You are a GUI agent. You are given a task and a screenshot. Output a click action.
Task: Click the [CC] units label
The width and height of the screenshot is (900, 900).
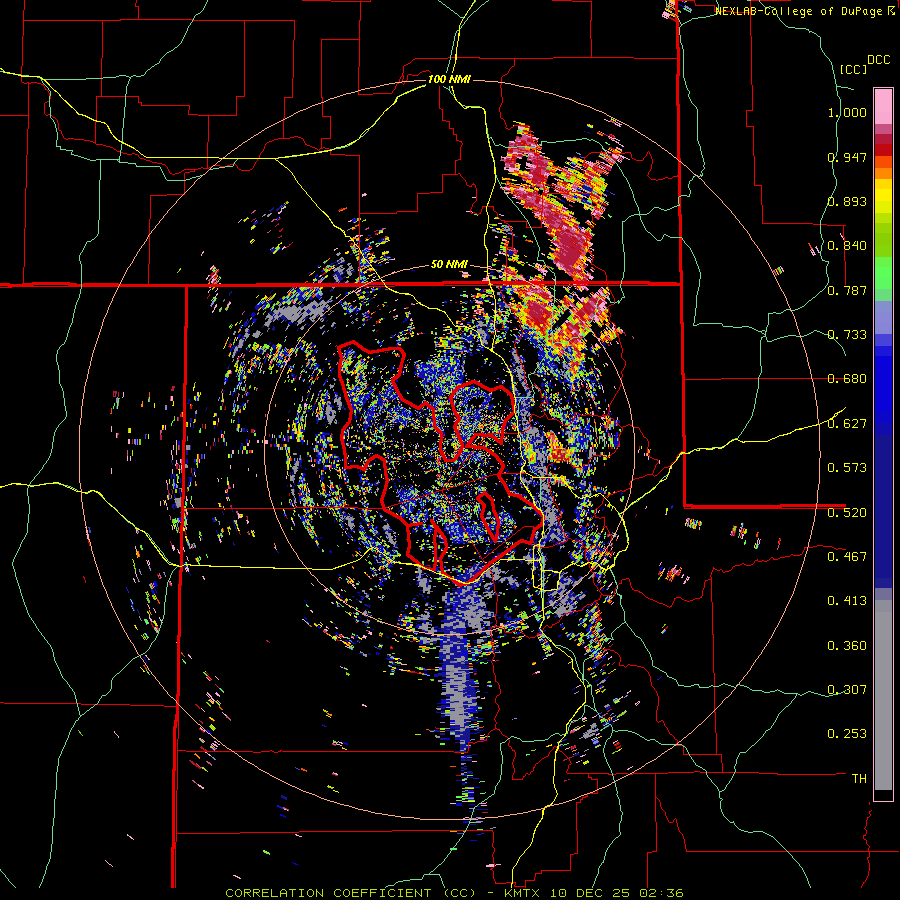click(854, 69)
